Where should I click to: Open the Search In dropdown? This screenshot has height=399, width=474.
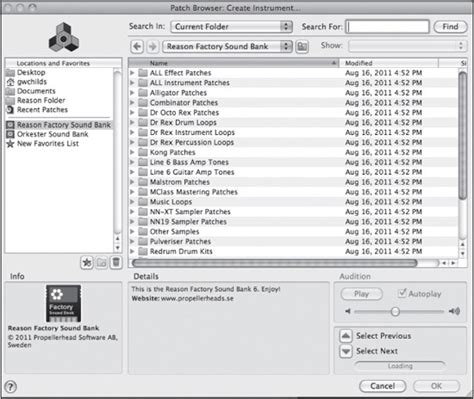pos(231,27)
